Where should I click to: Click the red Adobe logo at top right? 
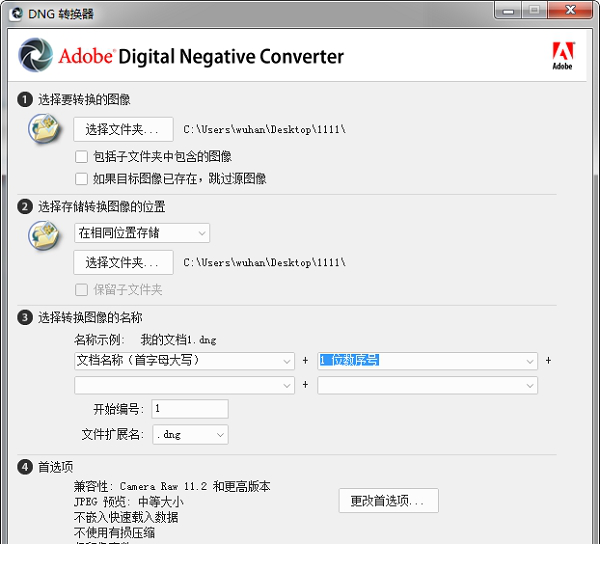pos(562,55)
